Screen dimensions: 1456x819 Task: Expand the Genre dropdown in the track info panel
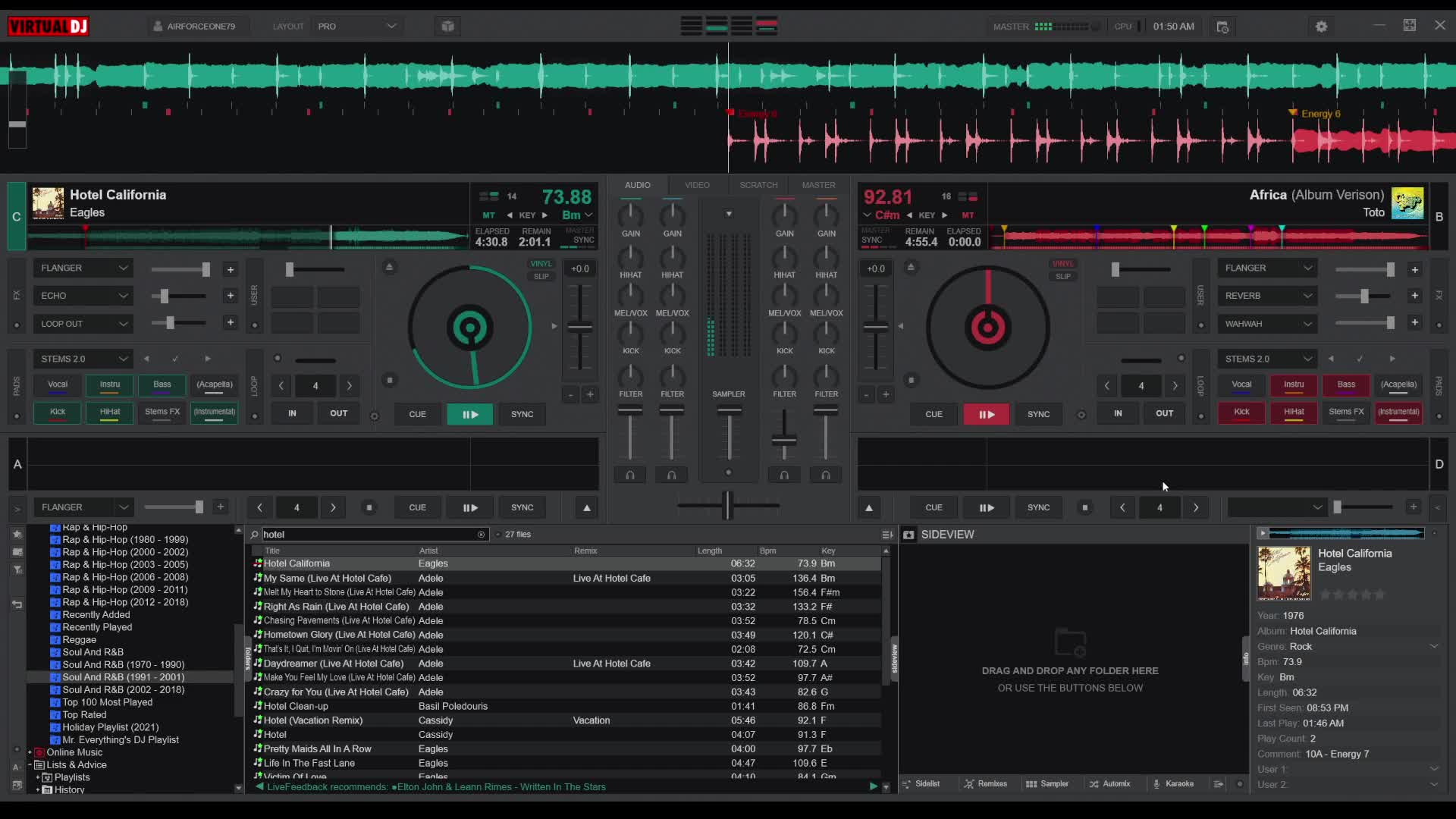point(1432,646)
